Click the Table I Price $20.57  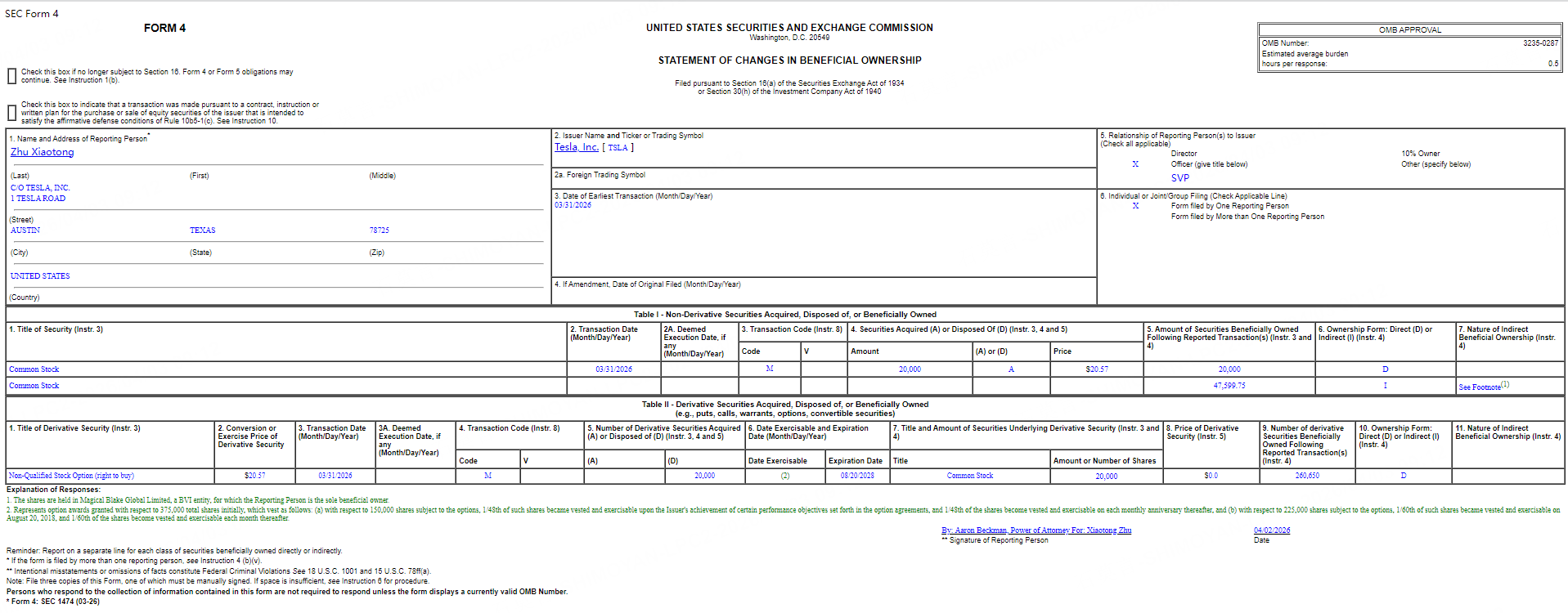[x=1097, y=369]
